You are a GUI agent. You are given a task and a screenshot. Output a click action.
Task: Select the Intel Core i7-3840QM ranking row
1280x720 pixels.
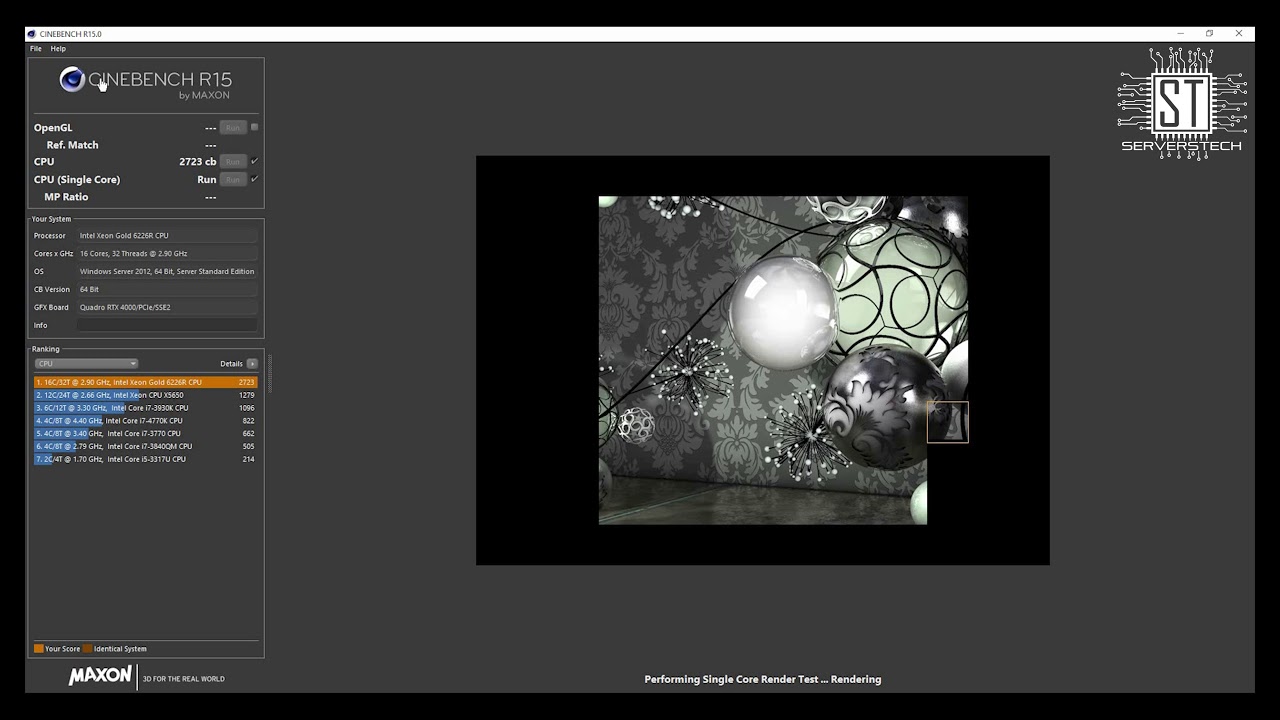(146, 446)
